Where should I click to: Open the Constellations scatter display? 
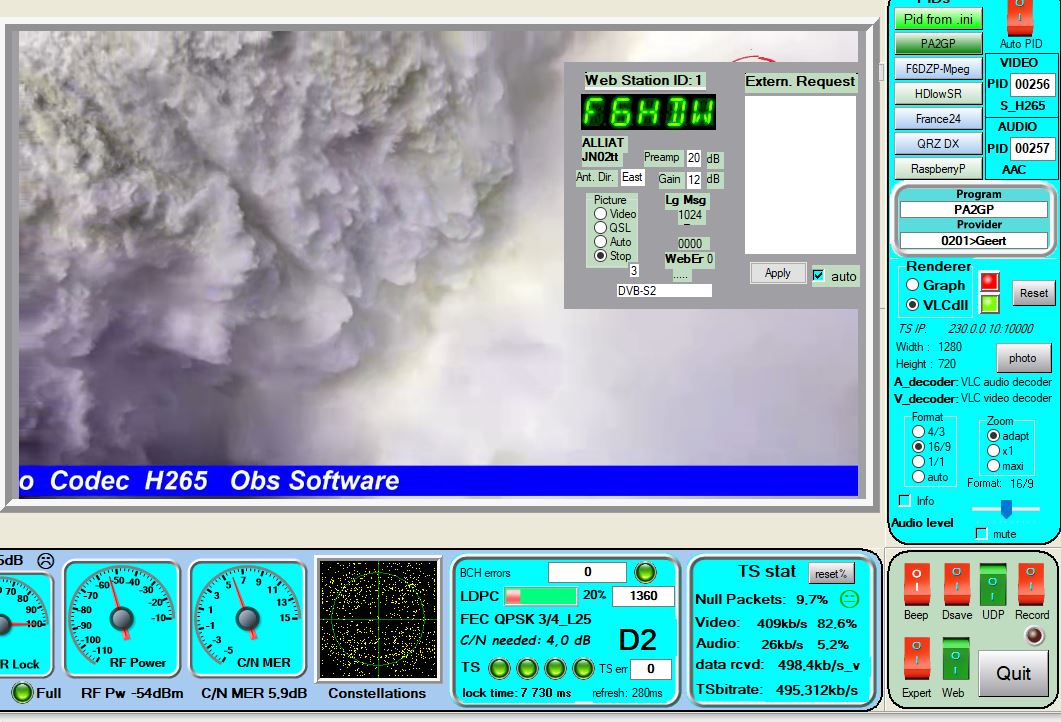click(x=379, y=619)
